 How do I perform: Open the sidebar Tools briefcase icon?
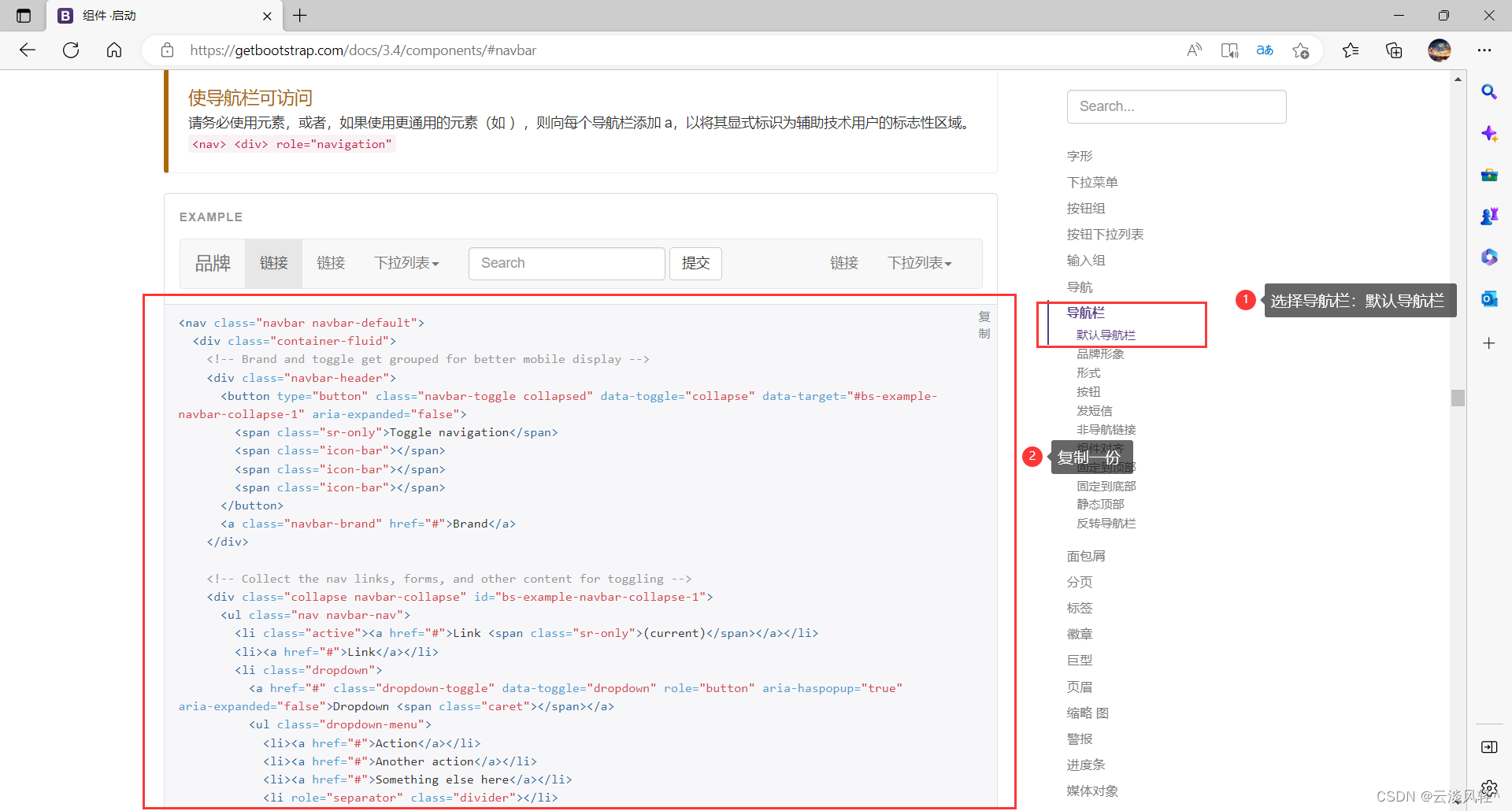[x=1489, y=175]
